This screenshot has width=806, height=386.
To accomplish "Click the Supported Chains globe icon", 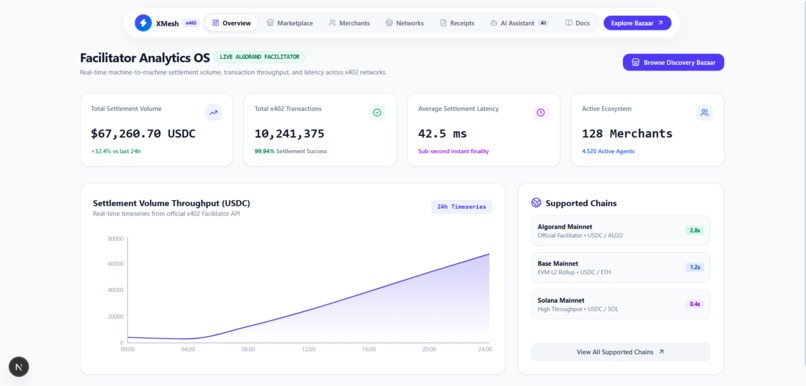I will (536, 203).
